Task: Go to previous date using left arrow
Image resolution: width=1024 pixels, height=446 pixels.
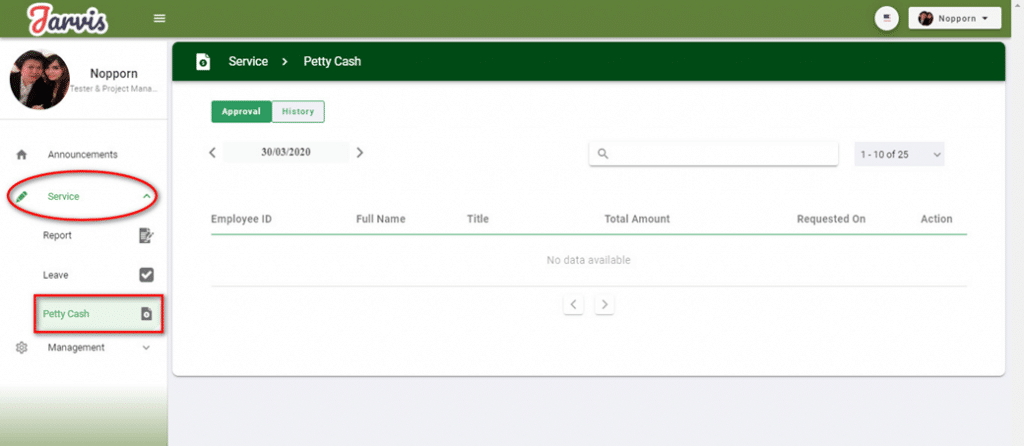Action: point(212,153)
